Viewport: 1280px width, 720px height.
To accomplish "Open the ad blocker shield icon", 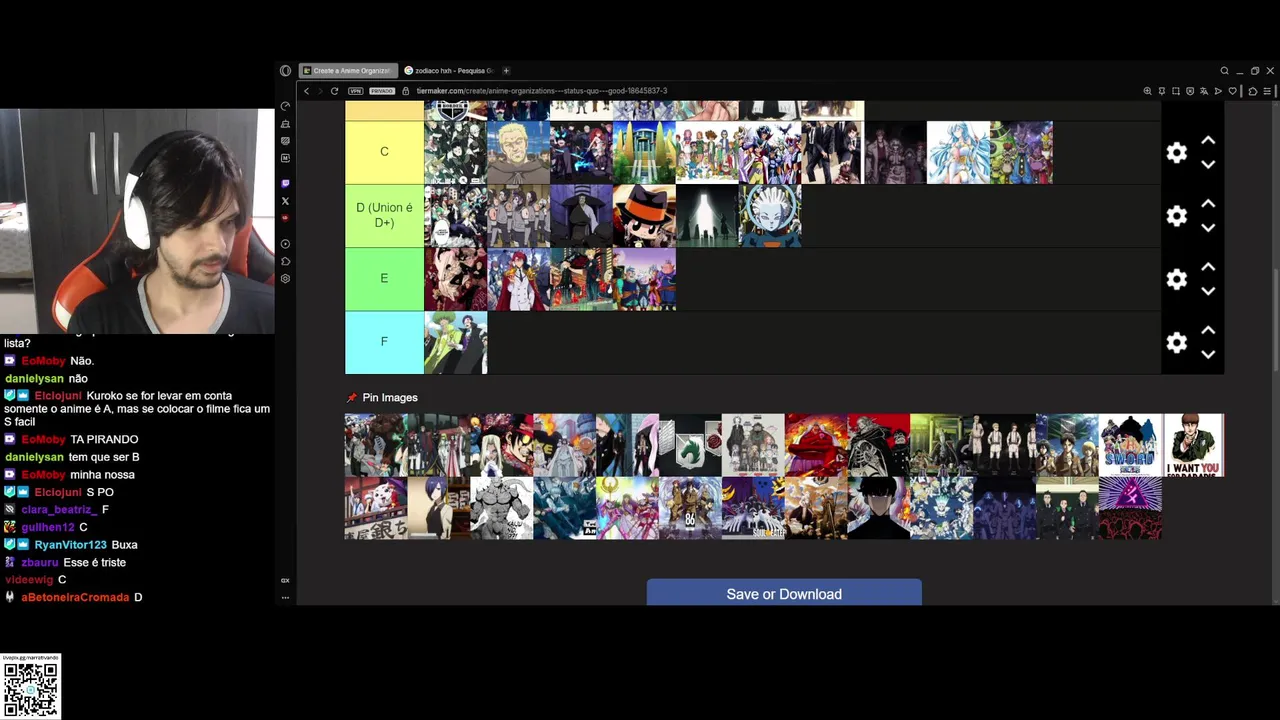I will (x=1190, y=91).
